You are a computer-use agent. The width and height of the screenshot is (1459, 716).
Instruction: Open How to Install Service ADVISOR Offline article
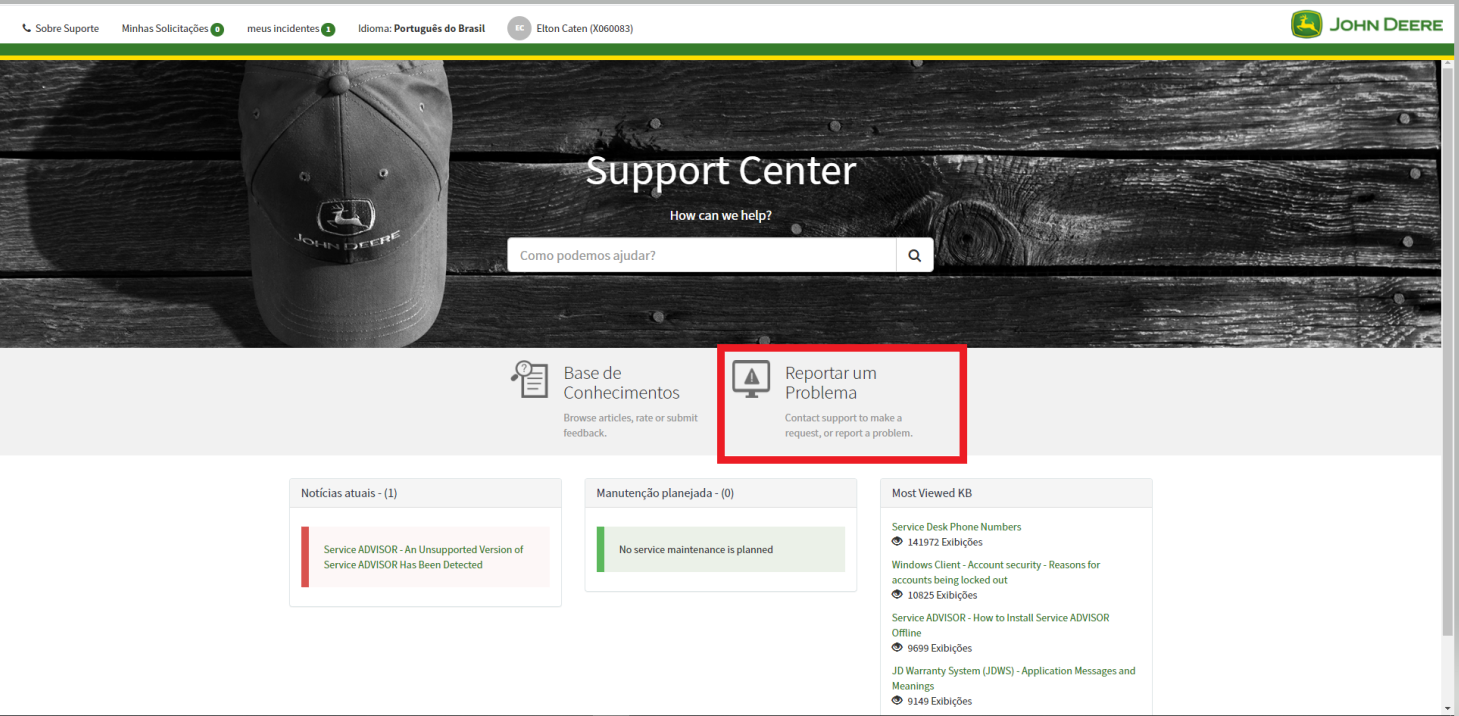pos(1000,625)
